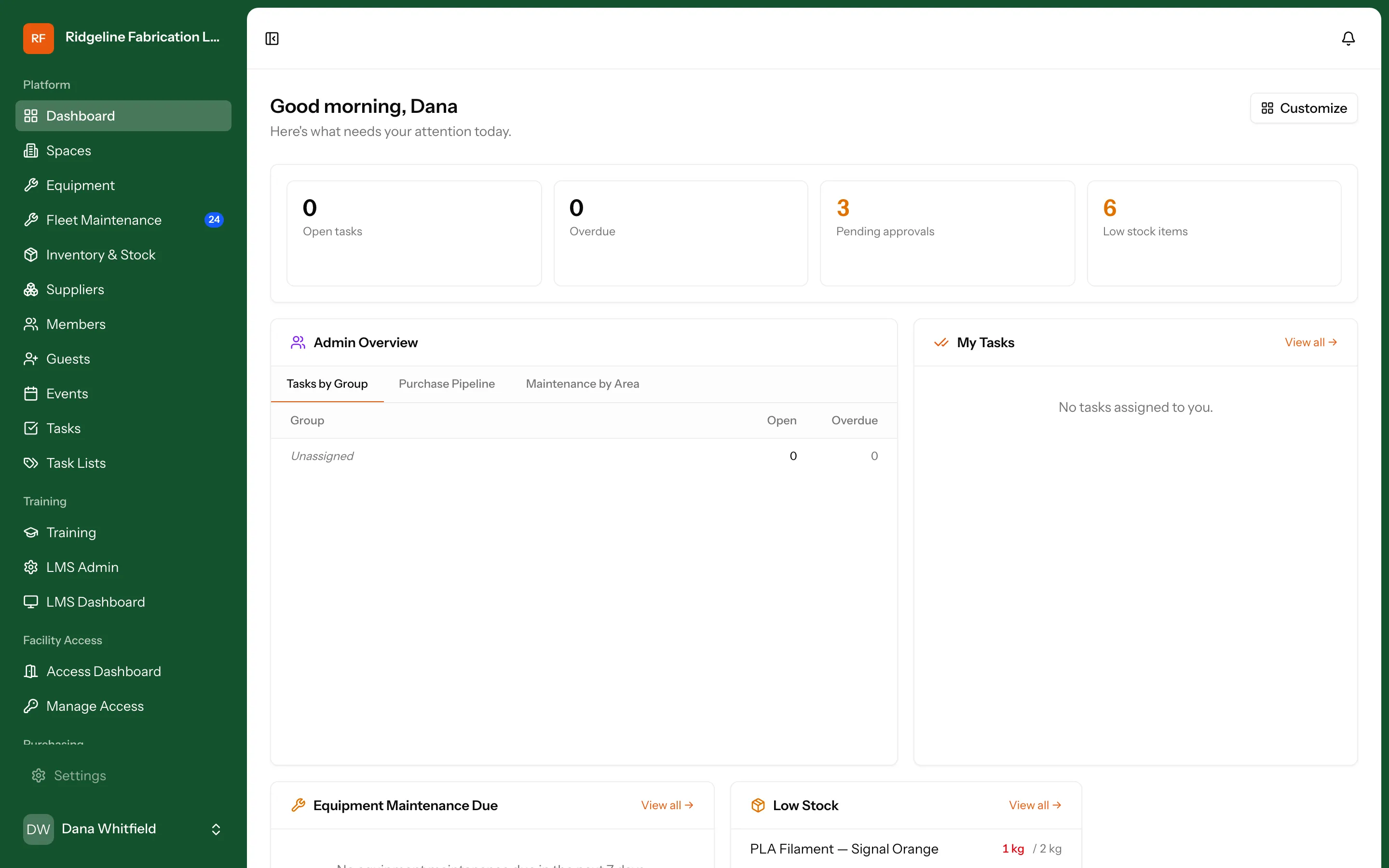
Task: Switch to Maintenance by Area tab
Action: (582, 383)
